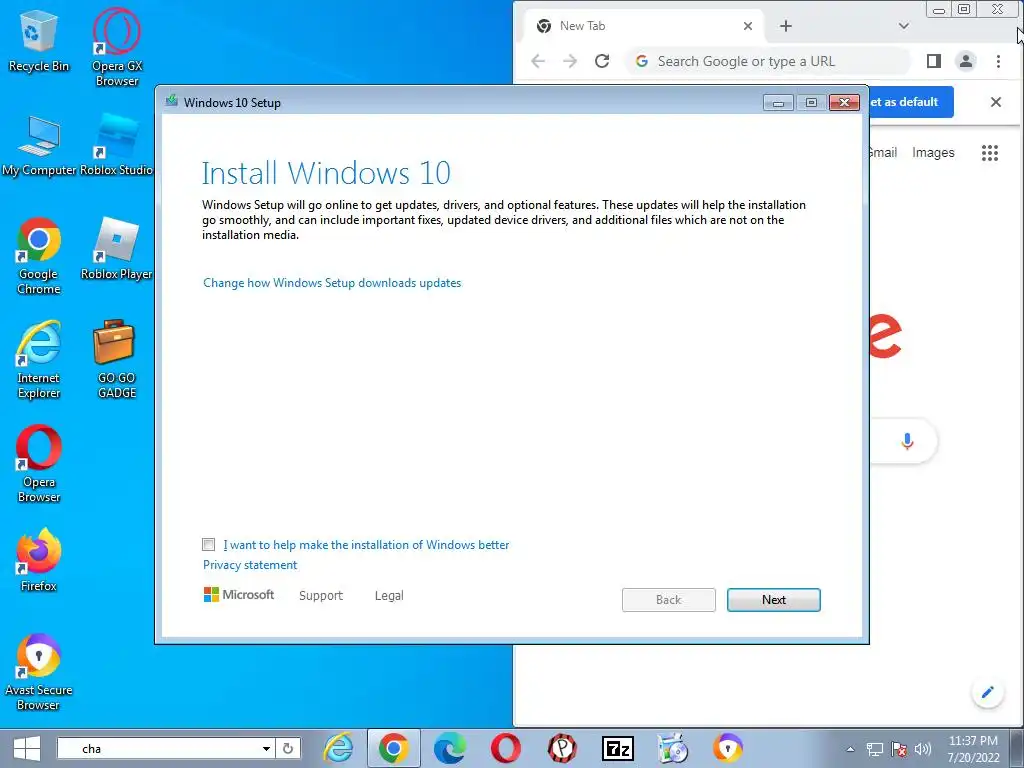Image resolution: width=1024 pixels, height=768 pixels.
Task: Check 'I want to help make installation better'
Action: tap(208, 545)
